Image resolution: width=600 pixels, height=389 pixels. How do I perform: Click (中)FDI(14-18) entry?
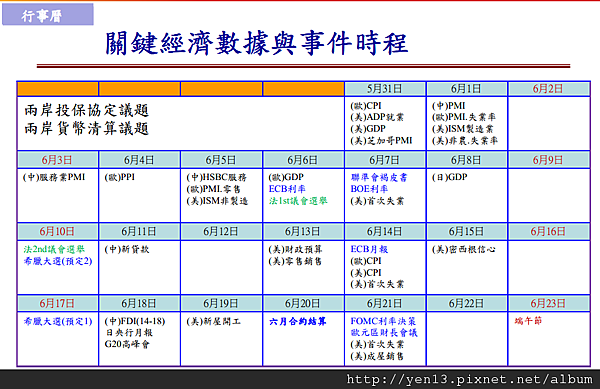pyautogui.click(x=135, y=321)
